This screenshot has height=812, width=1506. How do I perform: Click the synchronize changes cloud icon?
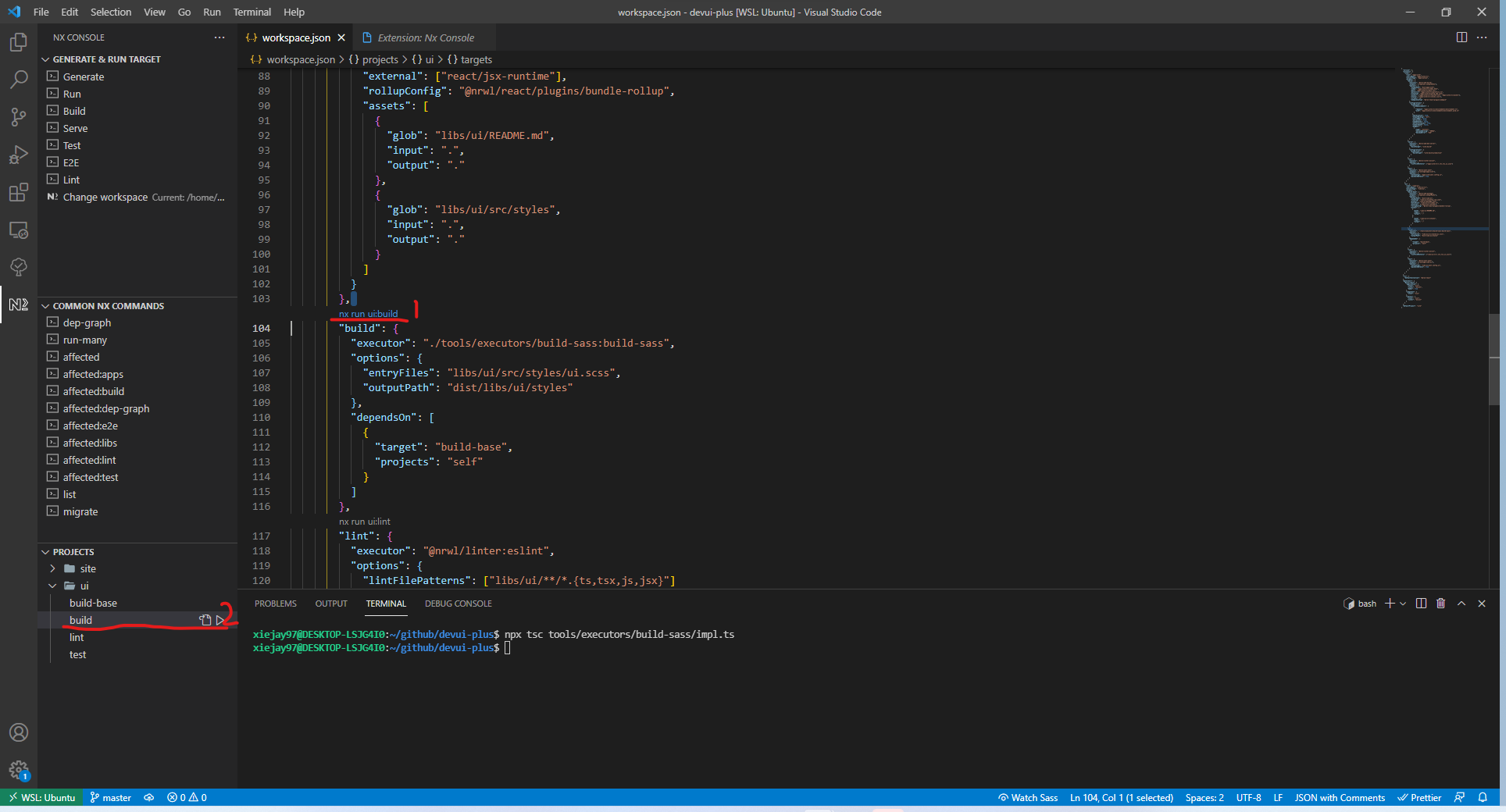(148, 797)
